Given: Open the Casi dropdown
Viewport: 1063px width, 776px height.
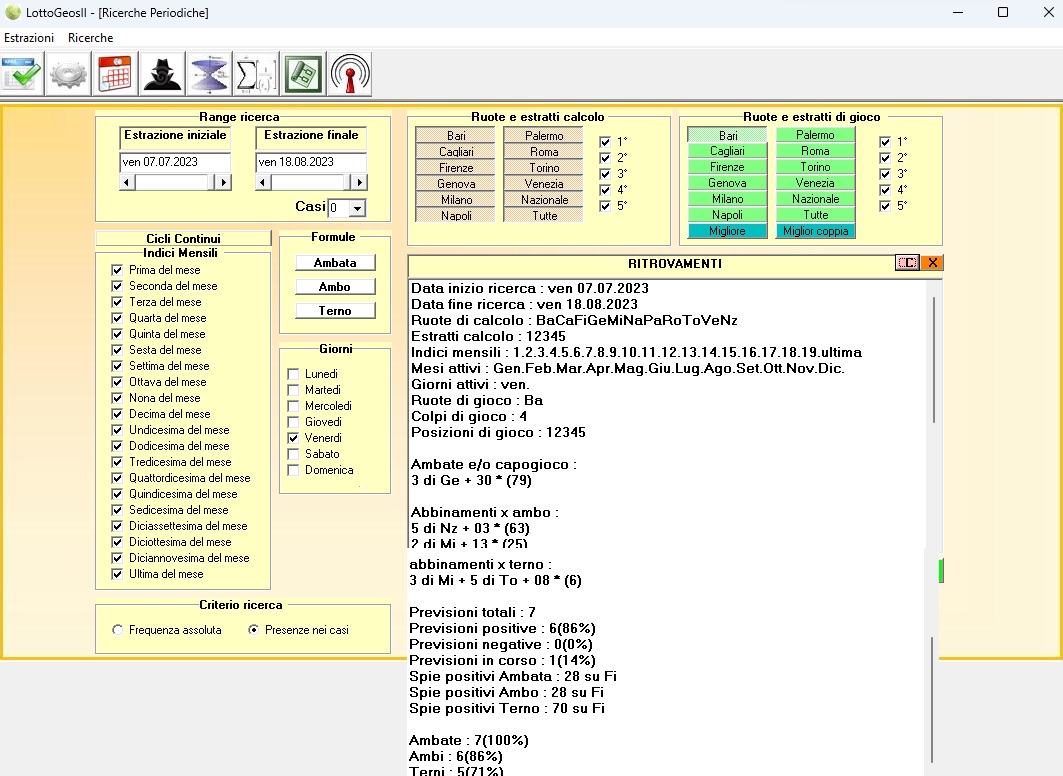Looking at the screenshot, I should coord(357,208).
